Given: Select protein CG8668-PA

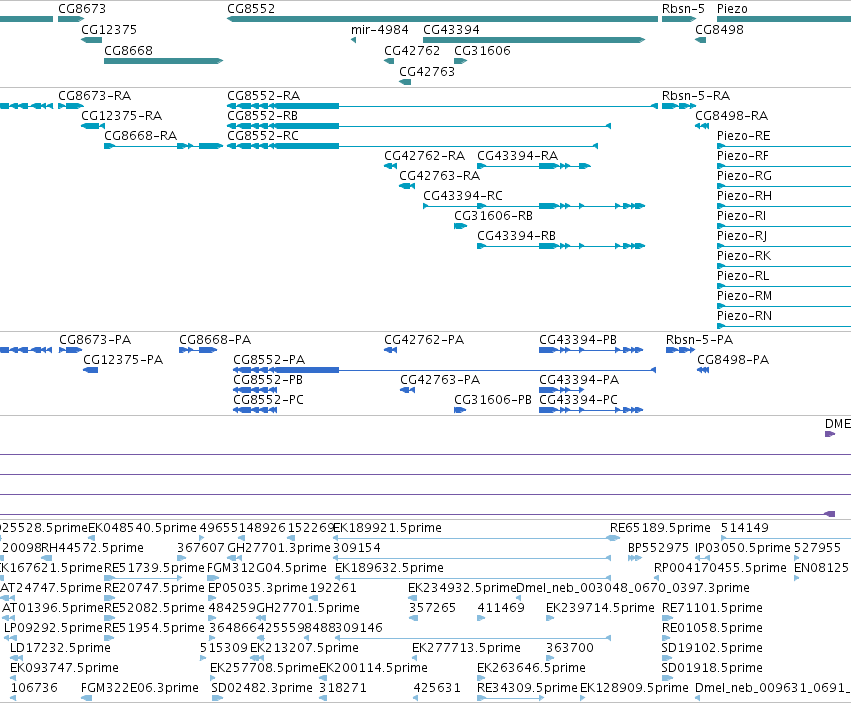Looking at the screenshot, I should pos(215,340).
